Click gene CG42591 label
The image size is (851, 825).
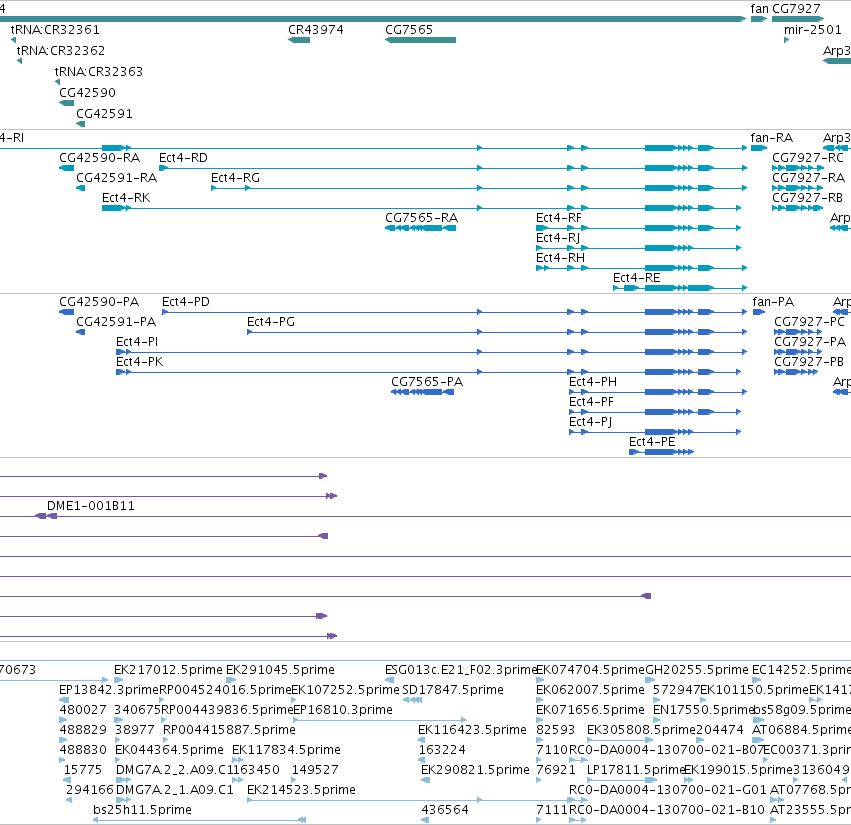pos(104,114)
